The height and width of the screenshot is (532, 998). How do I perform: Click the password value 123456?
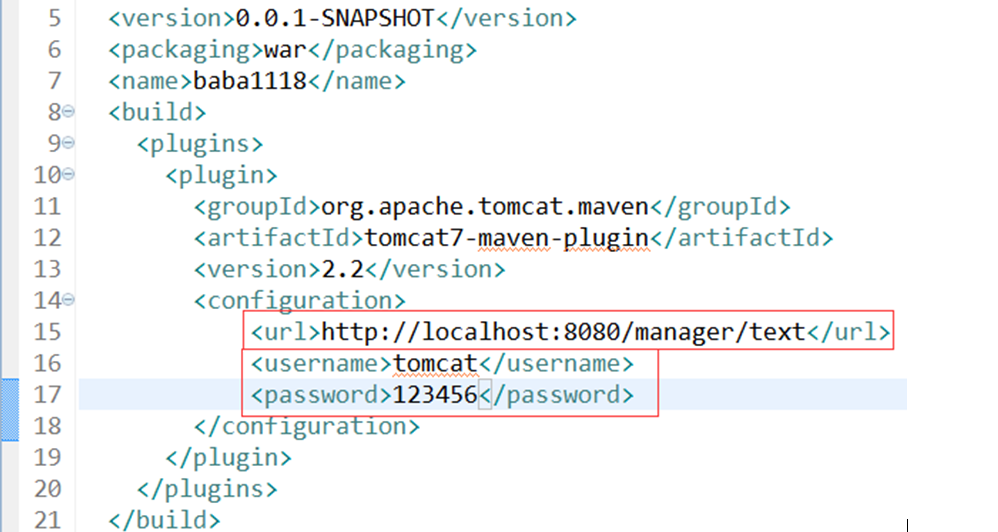click(435, 395)
